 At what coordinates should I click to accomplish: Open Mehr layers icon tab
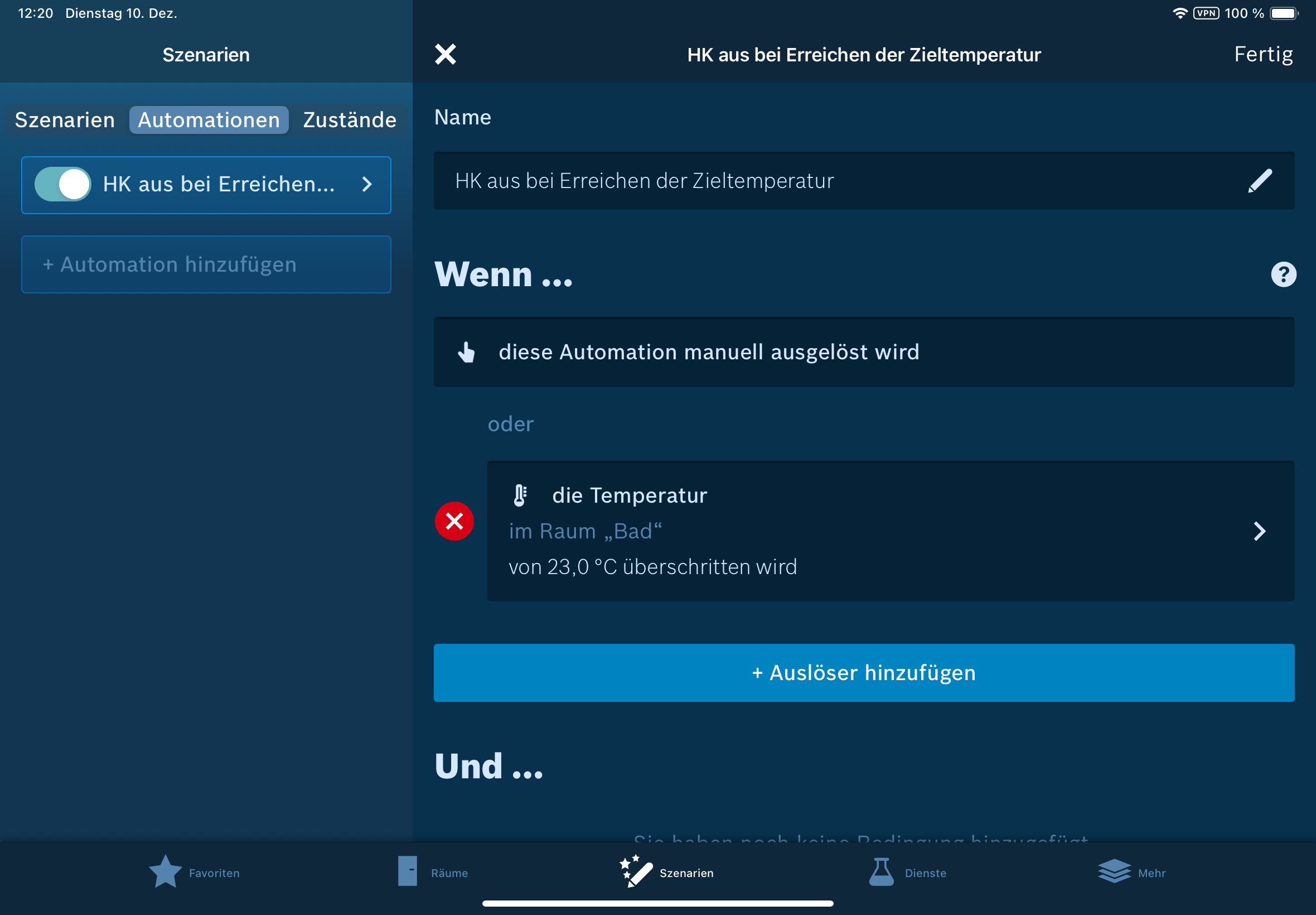click(x=1114, y=871)
